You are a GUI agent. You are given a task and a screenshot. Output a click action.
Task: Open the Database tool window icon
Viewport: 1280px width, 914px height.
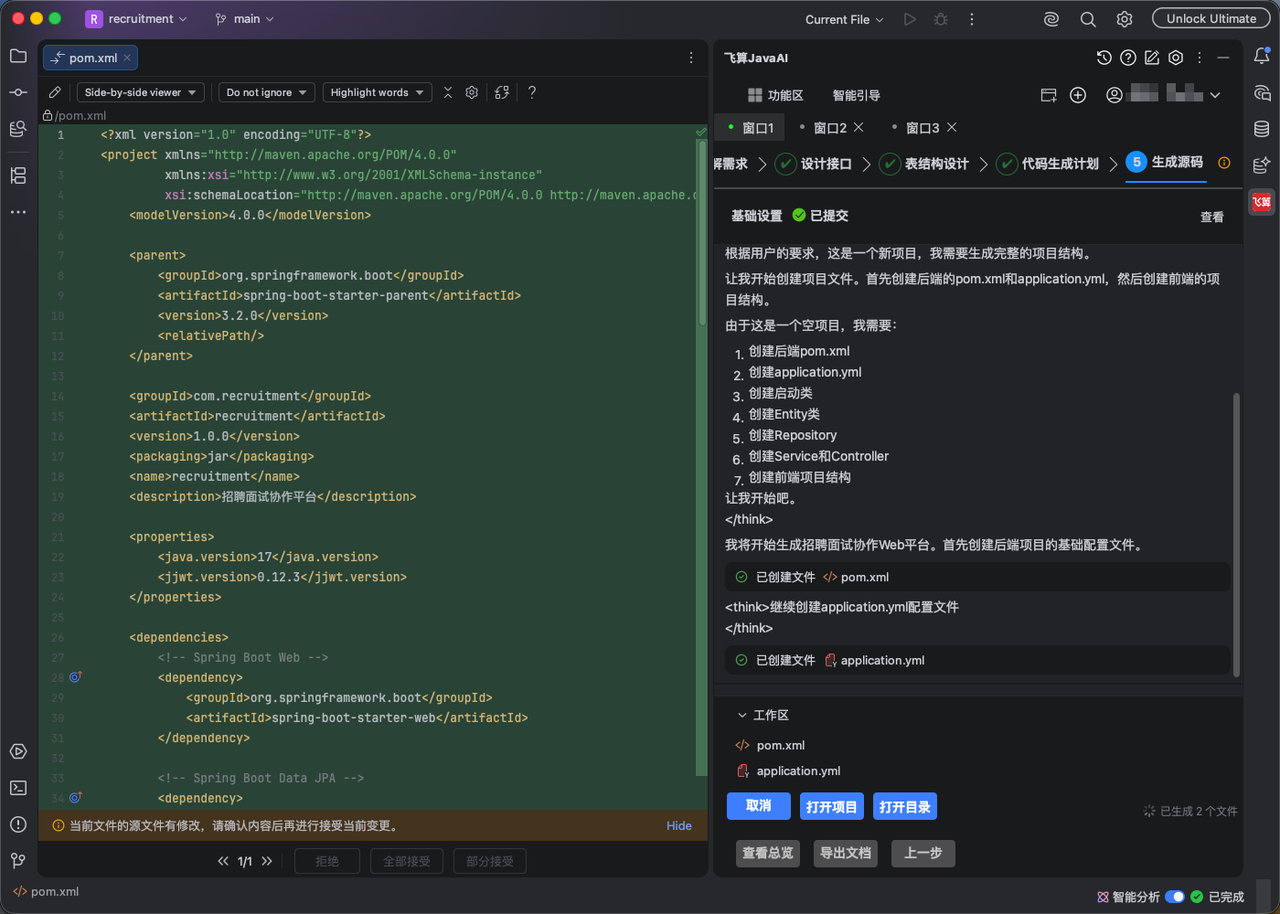pos(1262,129)
